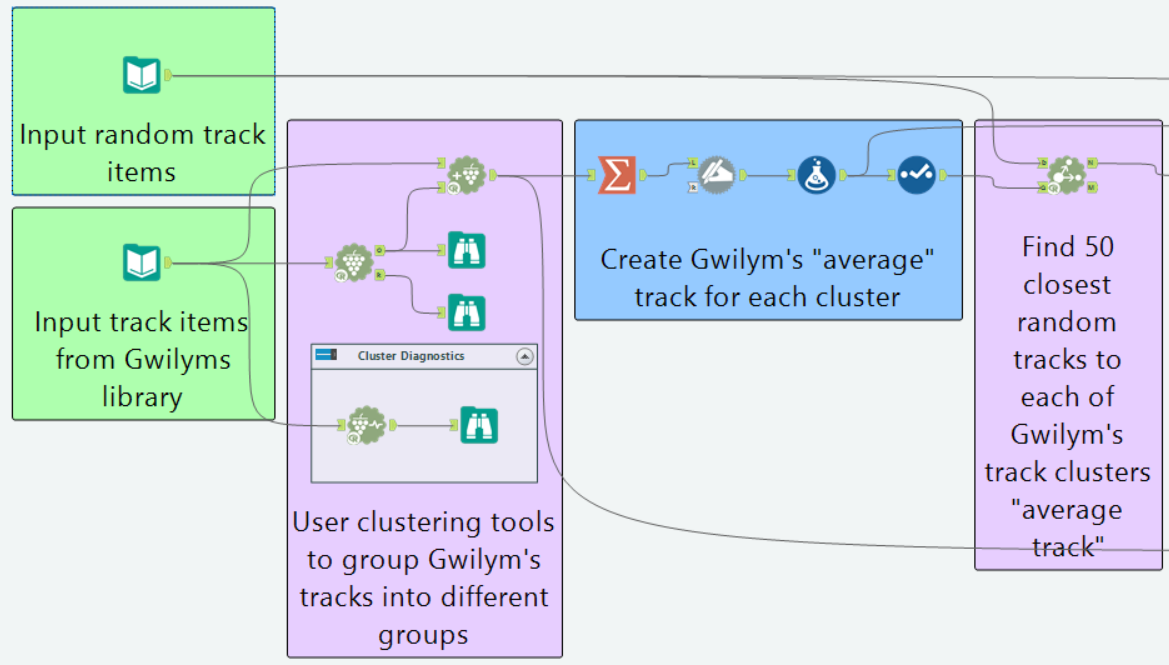Click the Append Cluster tool

point(466,173)
